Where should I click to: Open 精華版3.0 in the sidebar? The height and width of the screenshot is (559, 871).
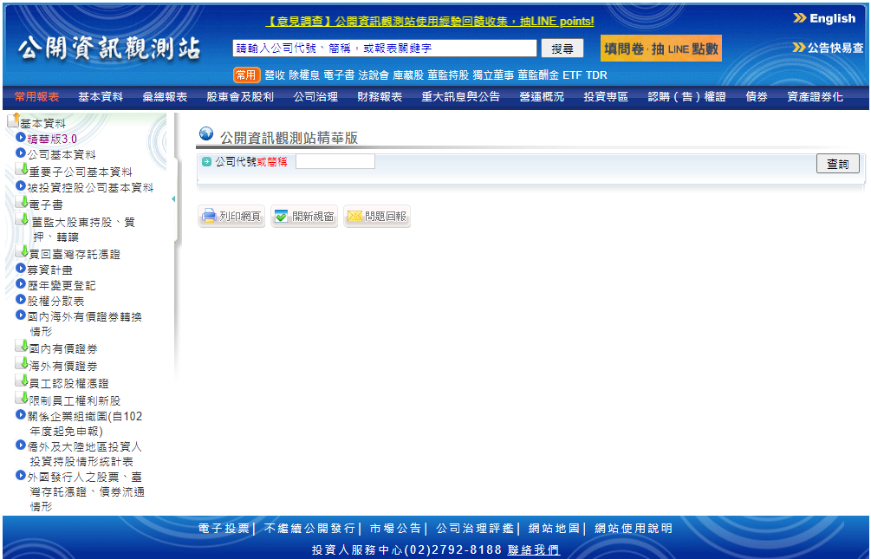tap(52, 139)
